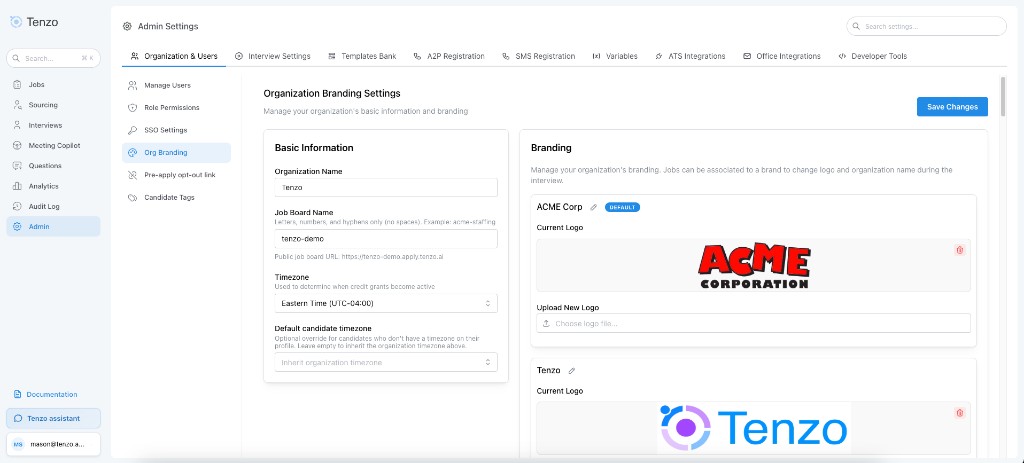Click the Role Permissions shield icon
Viewport: 1024px width, 463px height.
point(132,108)
